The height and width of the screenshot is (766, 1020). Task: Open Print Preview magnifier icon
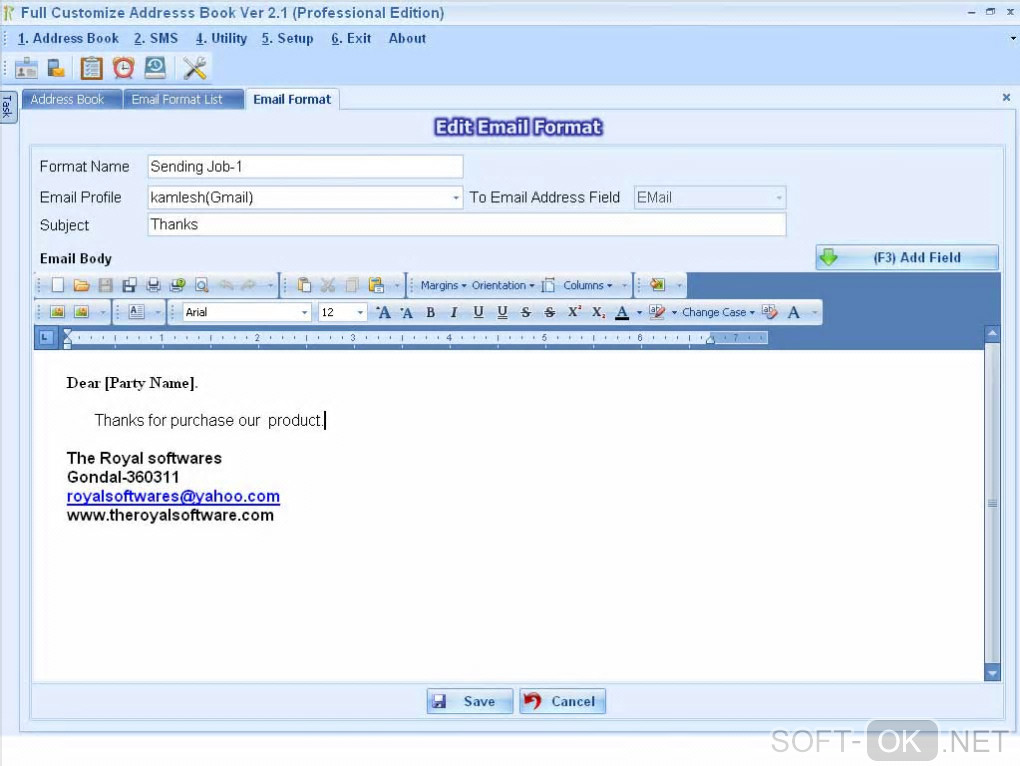point(202,285)
